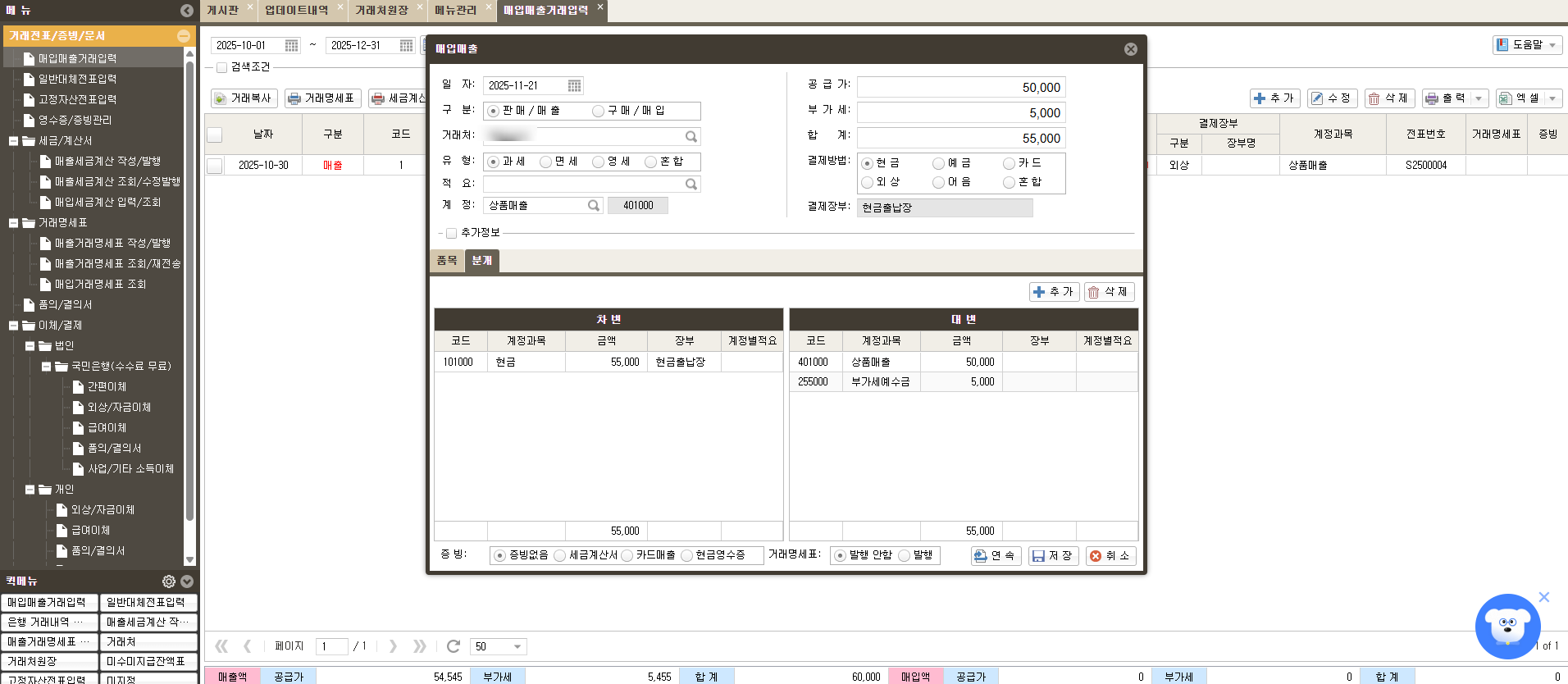Collapse 거래전표/증빙/문서 section minus icon

(x=184, y=36)
